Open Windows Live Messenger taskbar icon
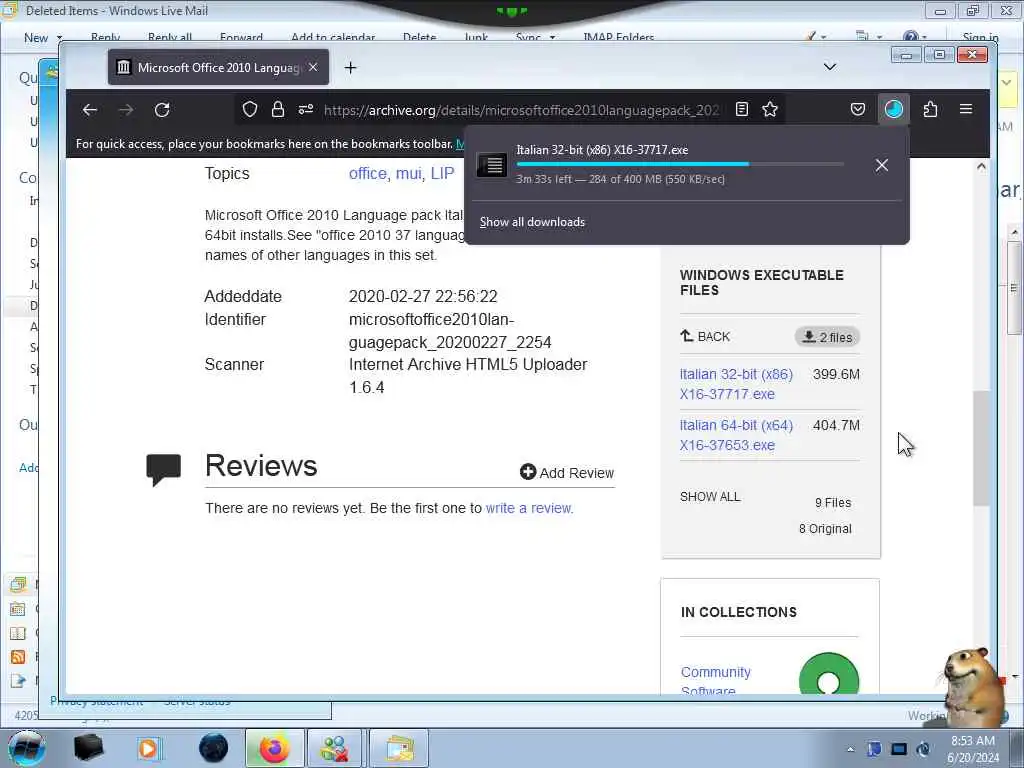Screen dimensions: 1024x768 click(x=334, y=748)
